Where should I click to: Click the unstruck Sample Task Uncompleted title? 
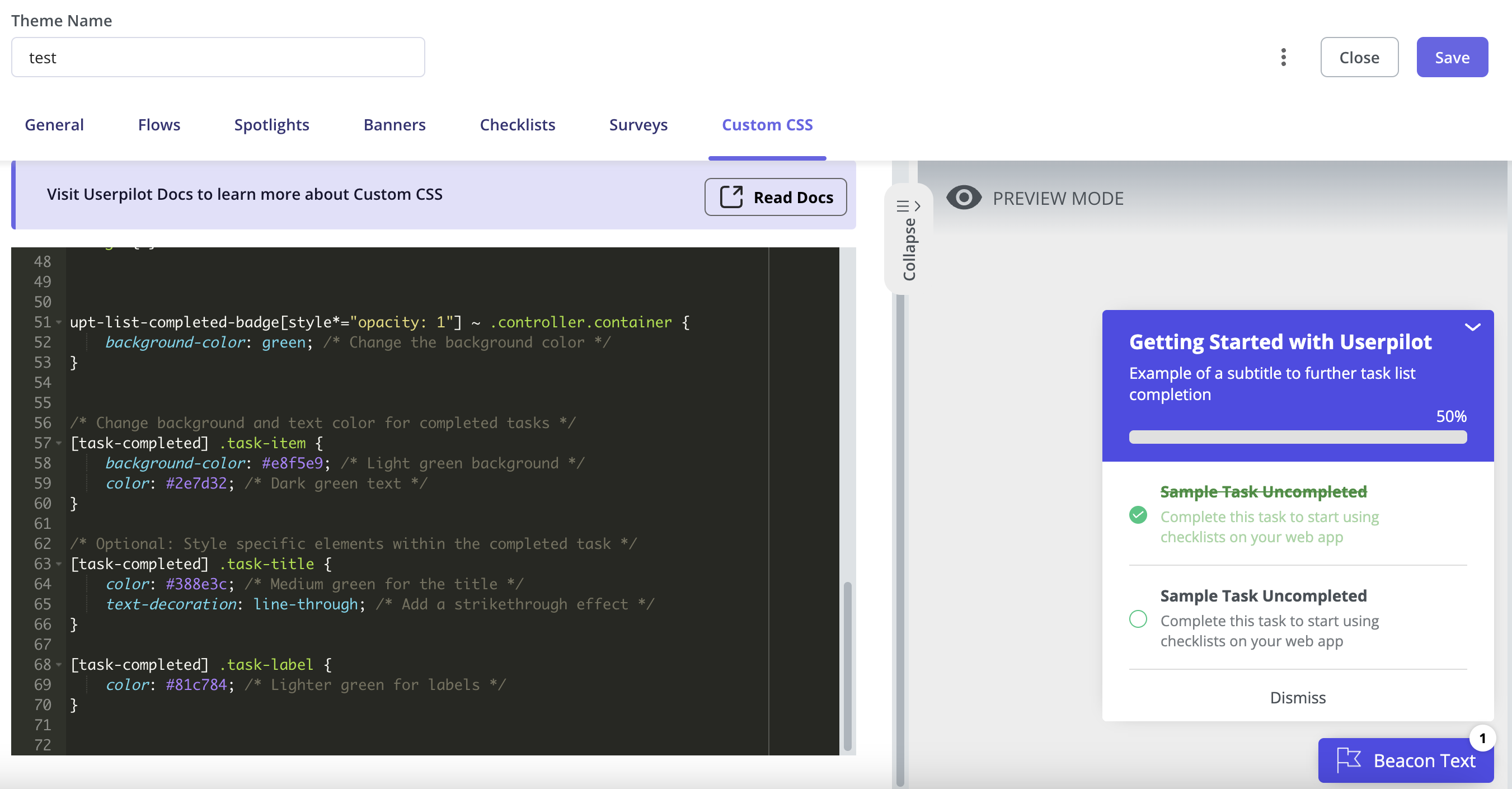tap(1263, 595)
